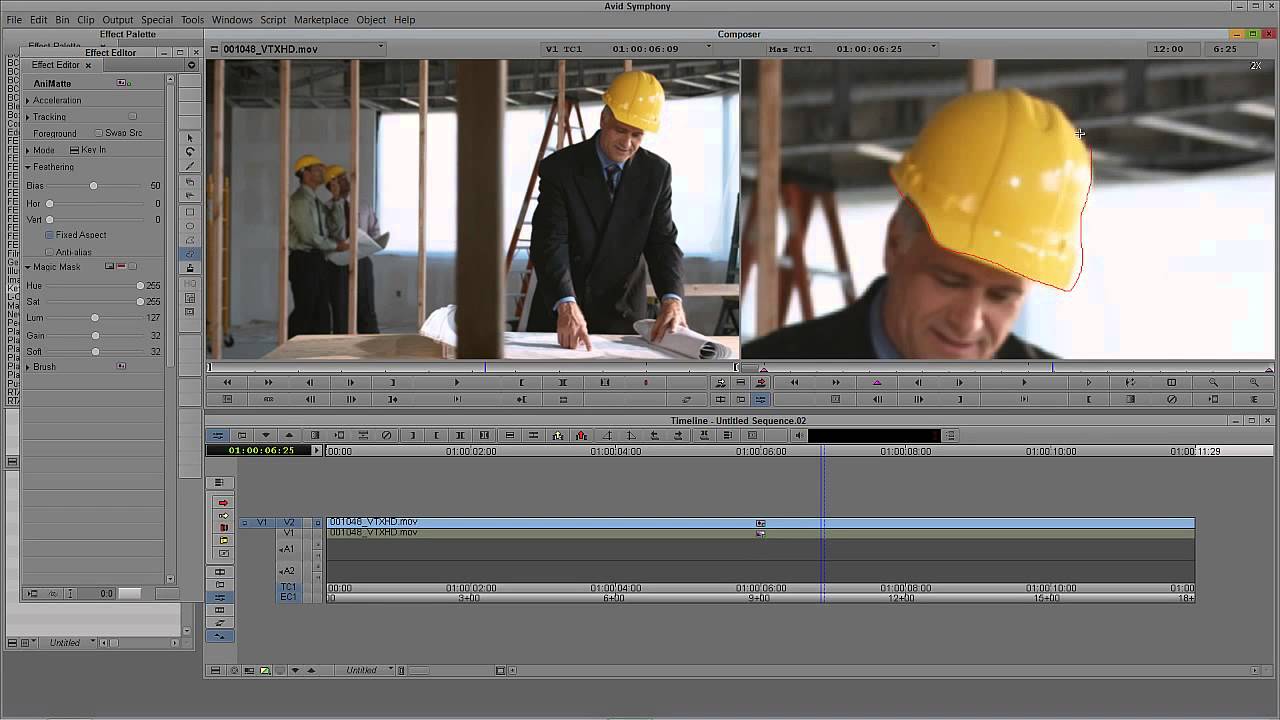The image size is (1280, 720).
Task: Click the 2X zoom indicator in record monitor
Action: coord(1256,66)
